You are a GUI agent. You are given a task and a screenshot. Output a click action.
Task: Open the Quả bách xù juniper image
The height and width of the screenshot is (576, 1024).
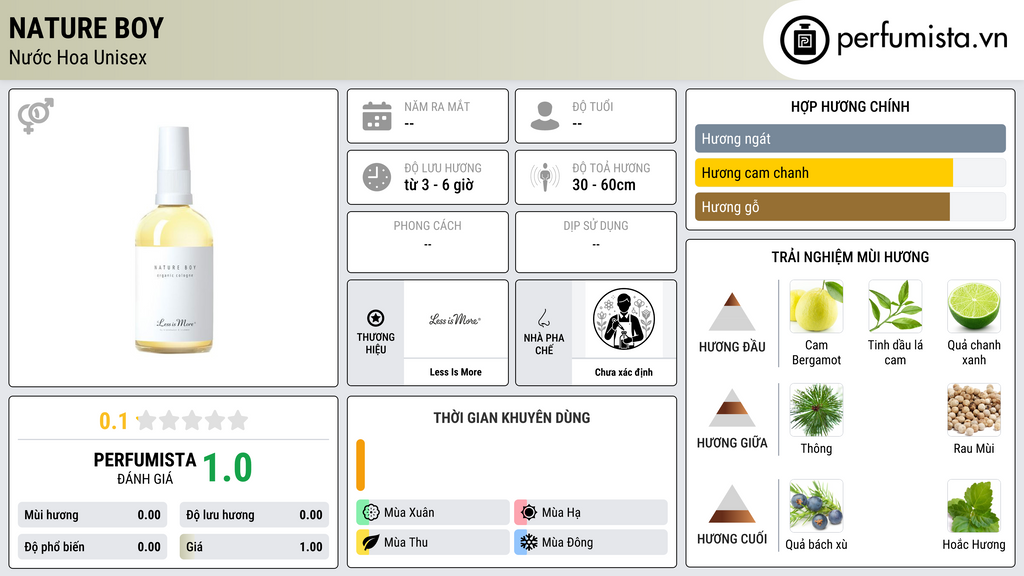point(816,506)
